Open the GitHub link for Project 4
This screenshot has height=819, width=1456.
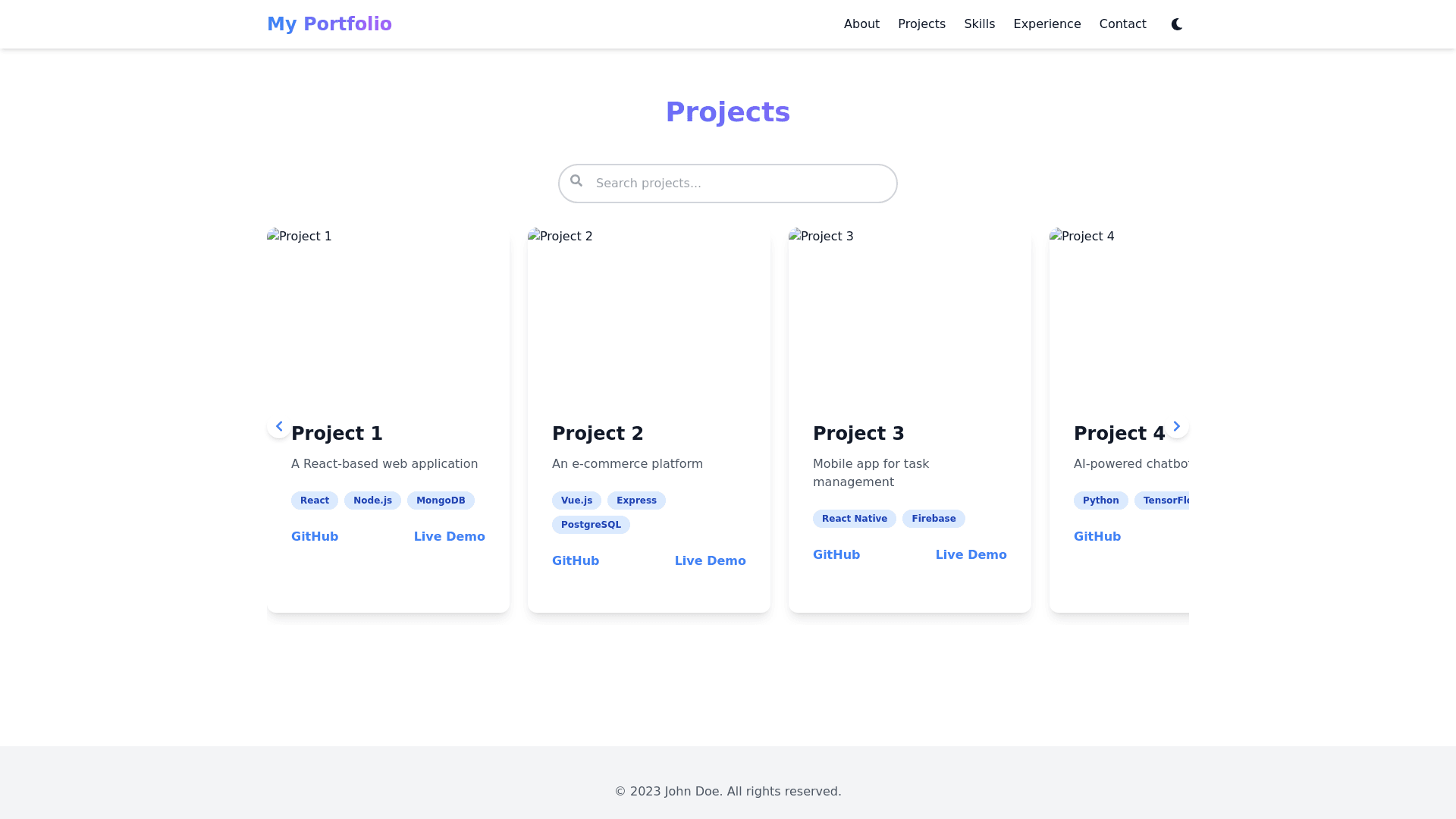click(x=1097, y=537)
